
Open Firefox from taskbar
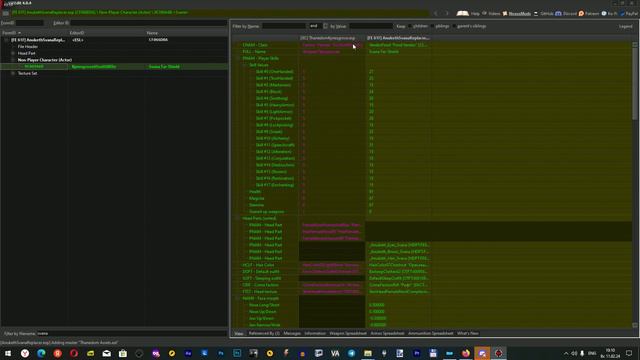pos(466,353)
